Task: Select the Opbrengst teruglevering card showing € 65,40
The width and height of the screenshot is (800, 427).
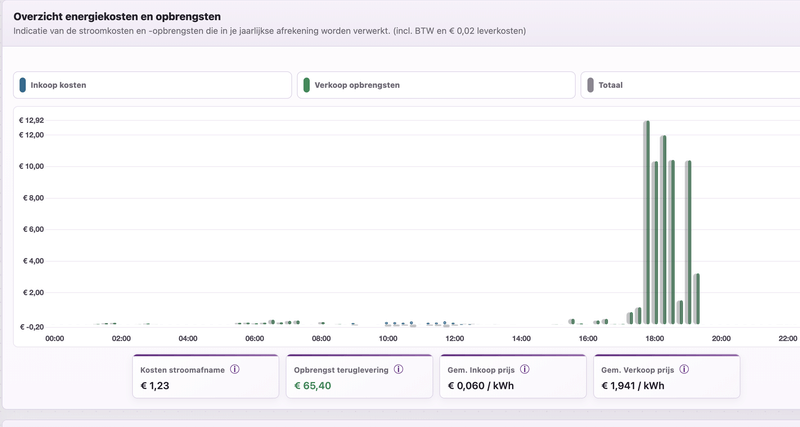Action: coord(359,376)
